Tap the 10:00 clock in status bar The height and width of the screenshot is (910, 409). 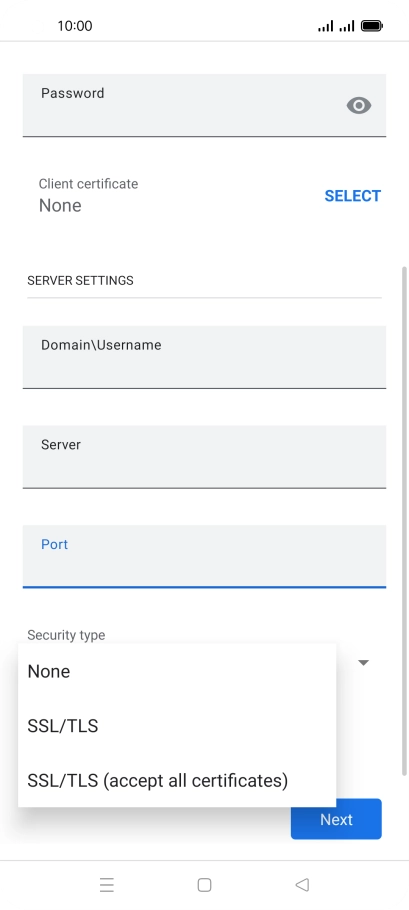(75, 26)
